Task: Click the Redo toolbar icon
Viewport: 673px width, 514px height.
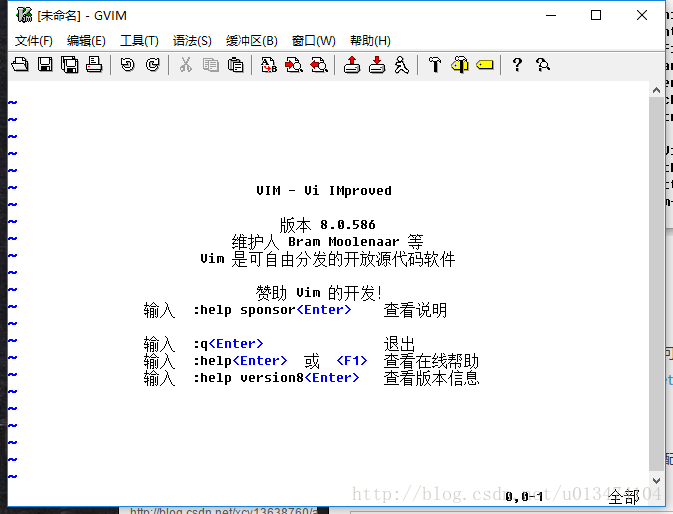Action: (152, 65)
